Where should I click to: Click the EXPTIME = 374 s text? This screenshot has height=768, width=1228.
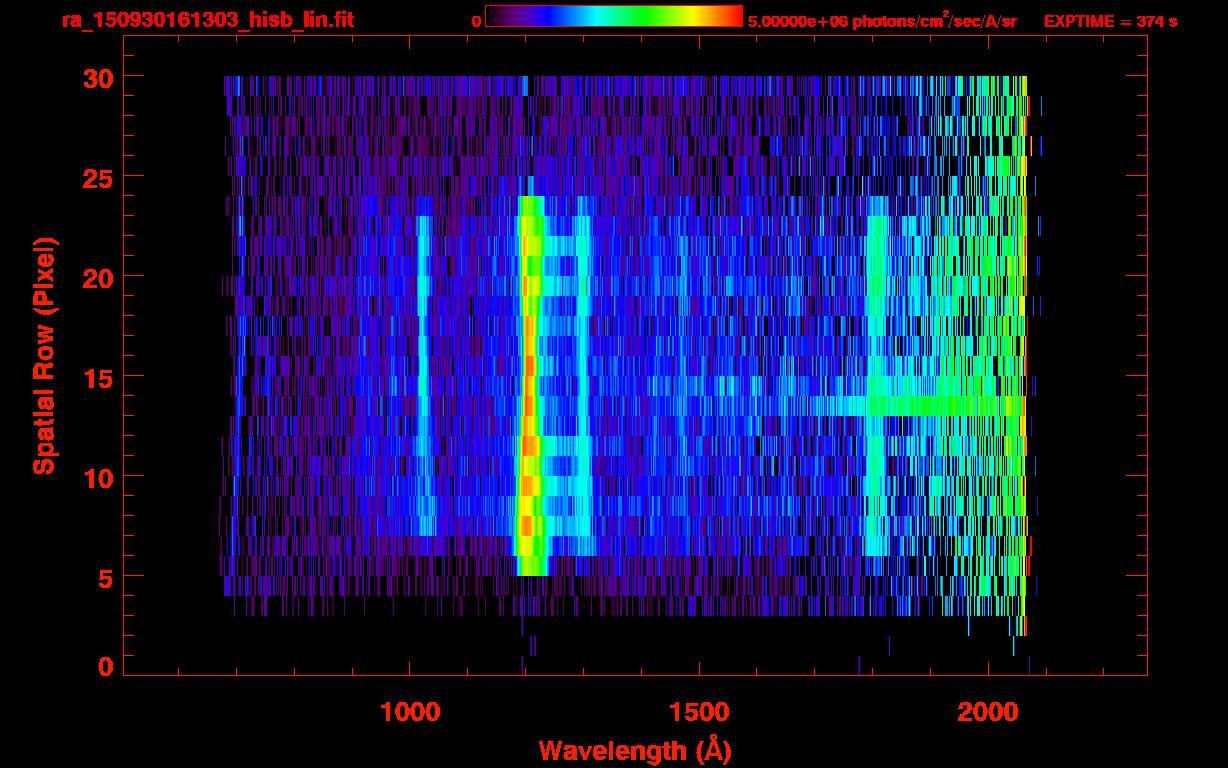tap(1110, 21)
